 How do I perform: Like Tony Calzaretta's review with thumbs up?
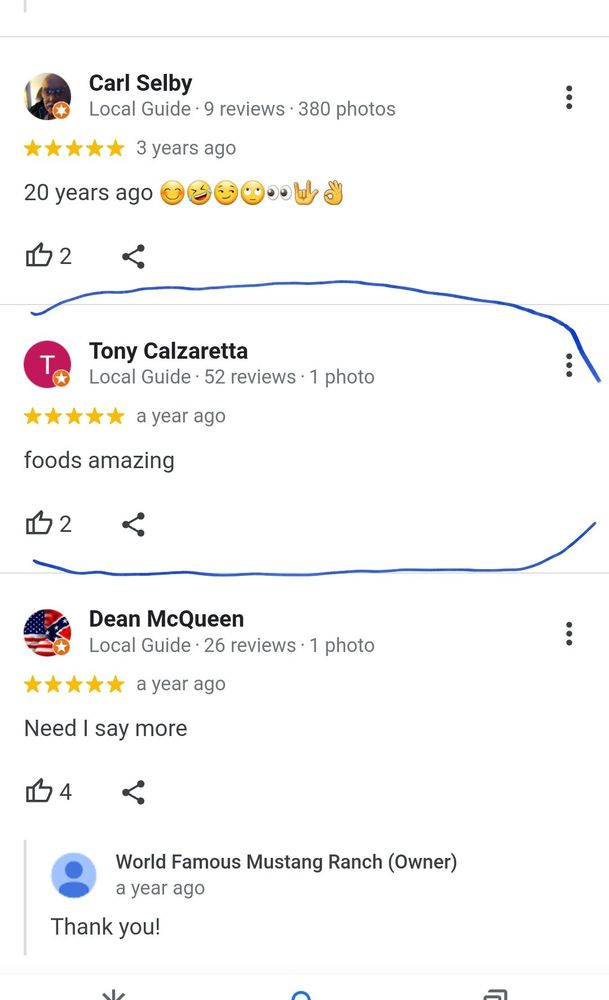coord(38,524)
